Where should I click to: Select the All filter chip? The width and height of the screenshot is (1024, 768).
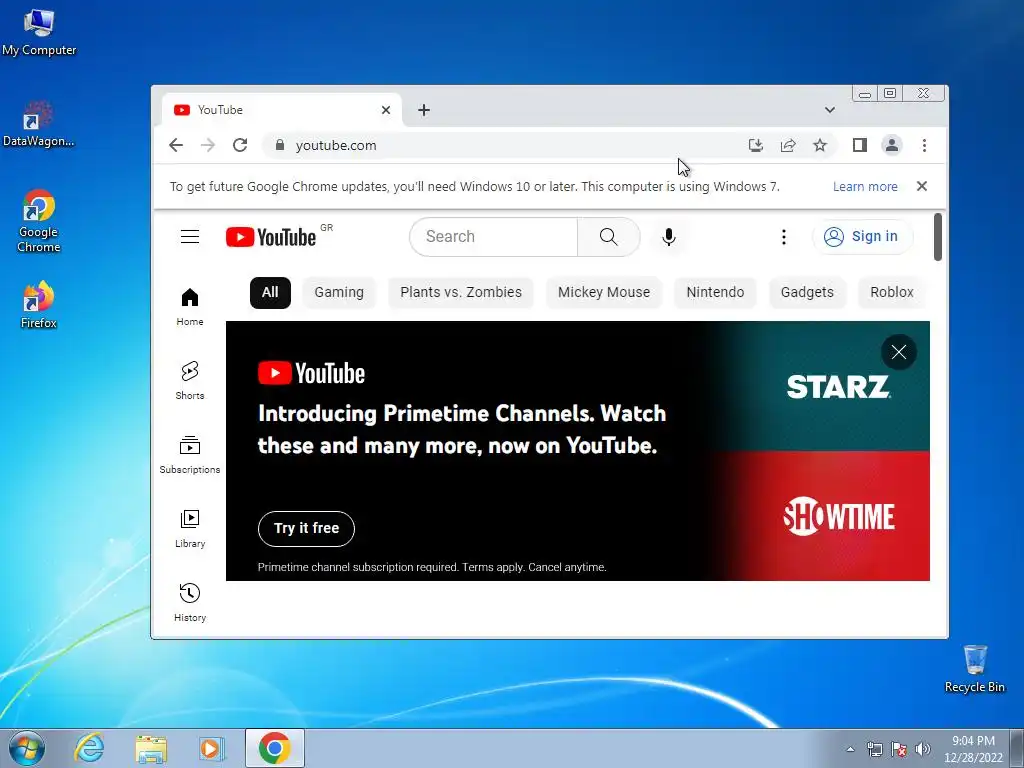pos(270,292)
